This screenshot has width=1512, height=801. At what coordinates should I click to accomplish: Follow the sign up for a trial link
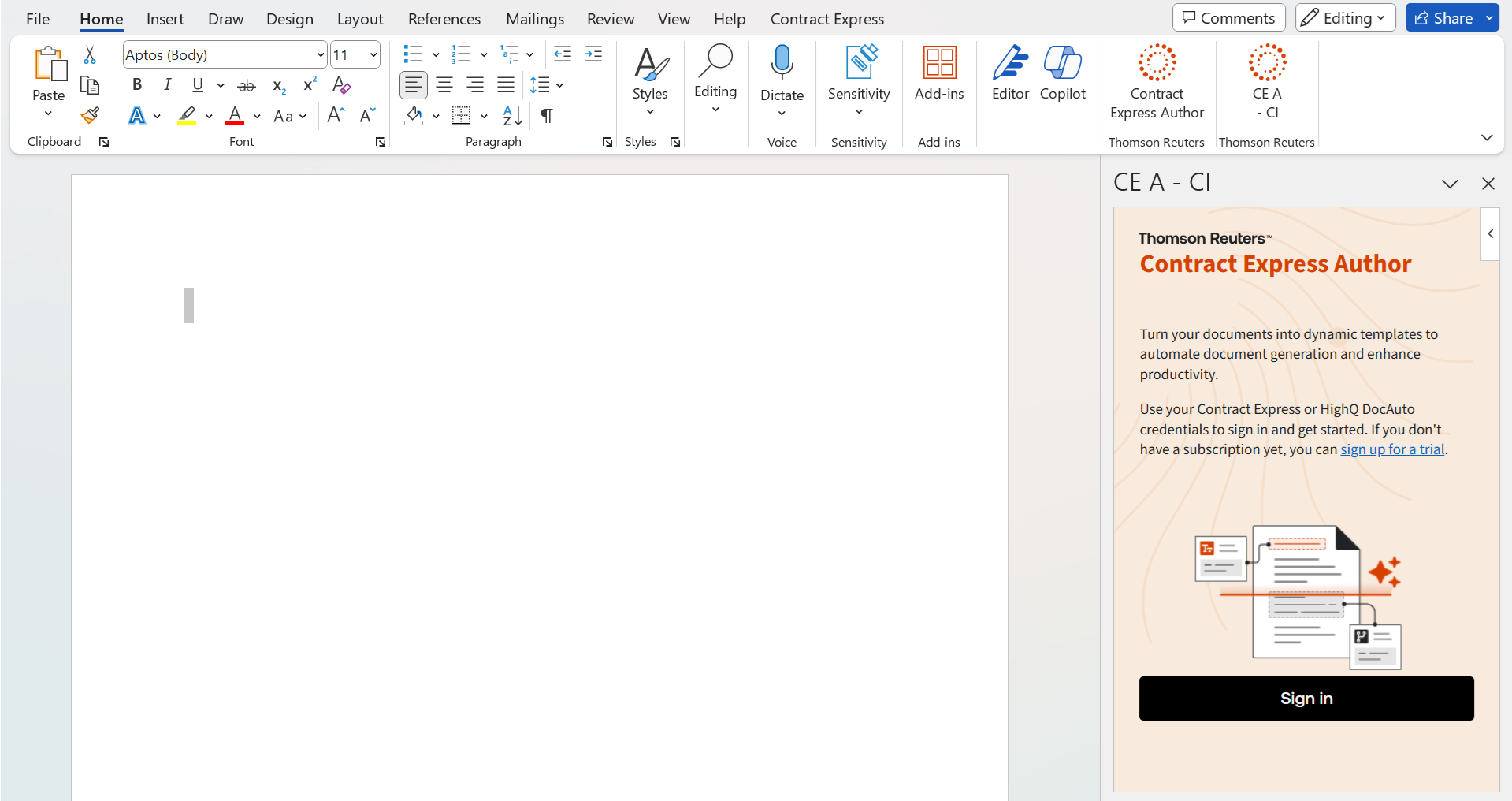point(1392,449)
